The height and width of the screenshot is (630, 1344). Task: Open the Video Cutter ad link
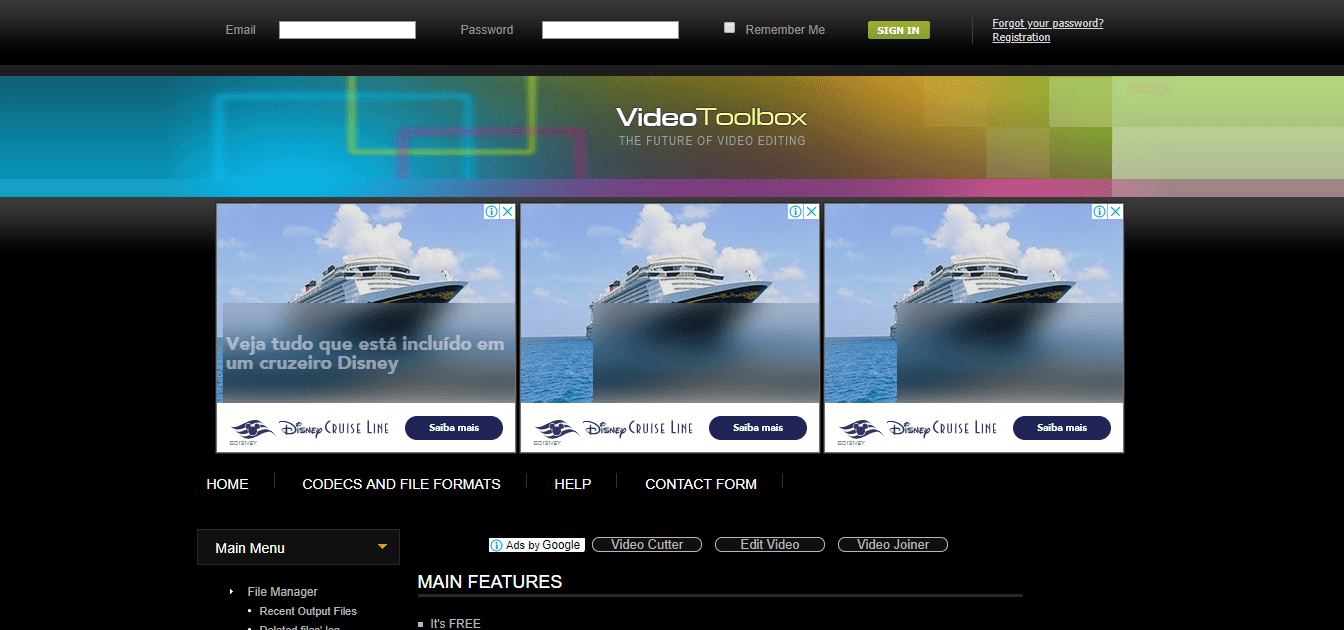click(647, 545)
